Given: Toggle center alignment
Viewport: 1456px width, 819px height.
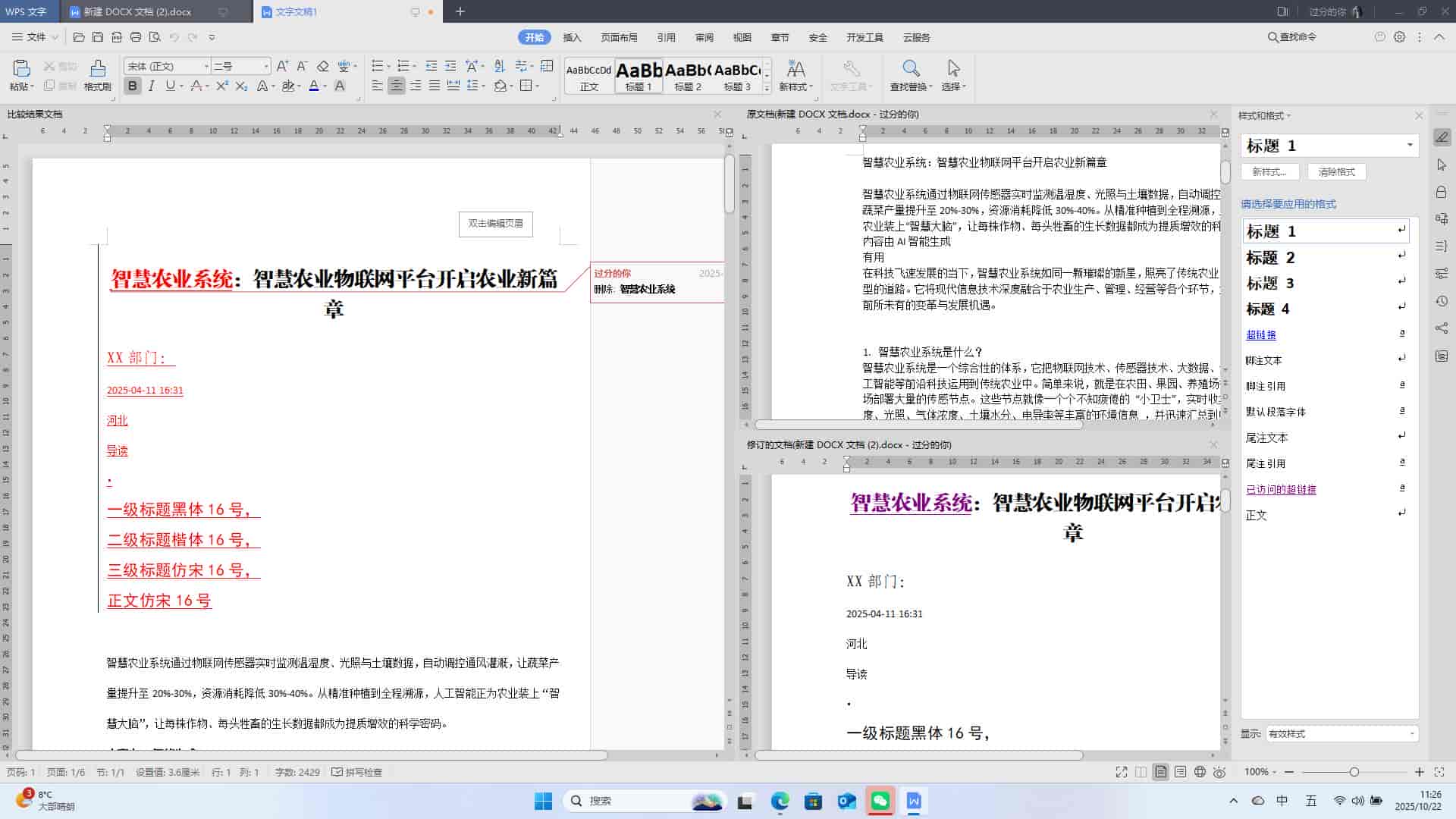Looking at the screenshot, I should 397,86.
